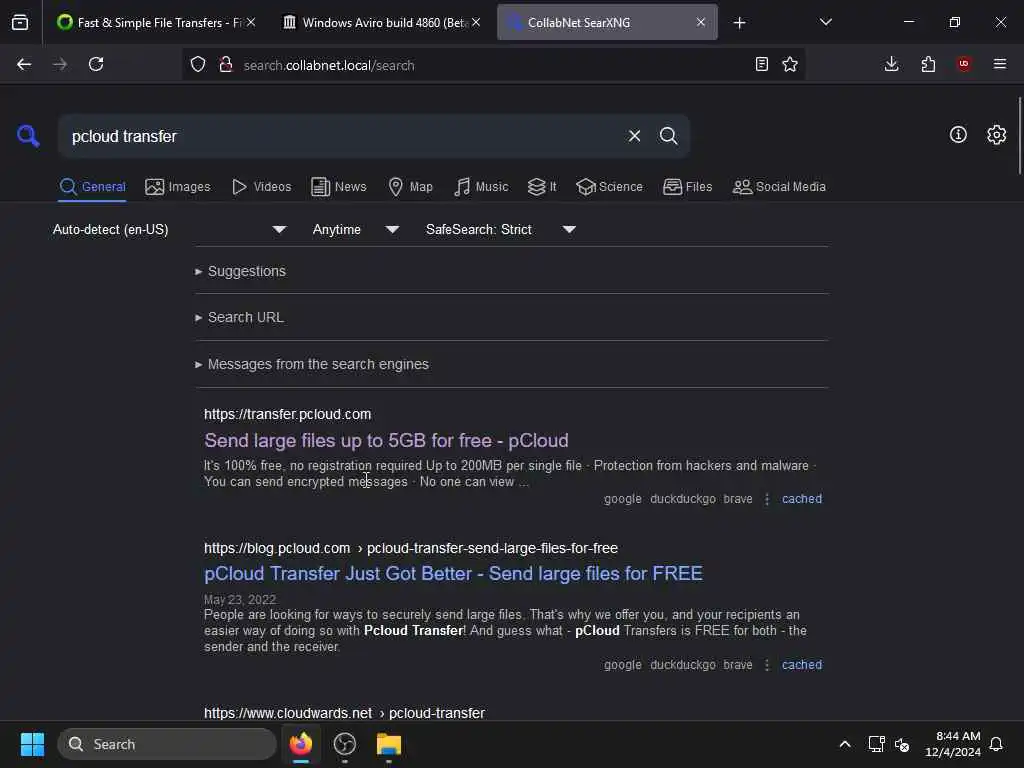Open the https://blog.pcloud.com URL breadcrumb
The width and height of the screenshot is (1024, 768).
coord(411,548)
